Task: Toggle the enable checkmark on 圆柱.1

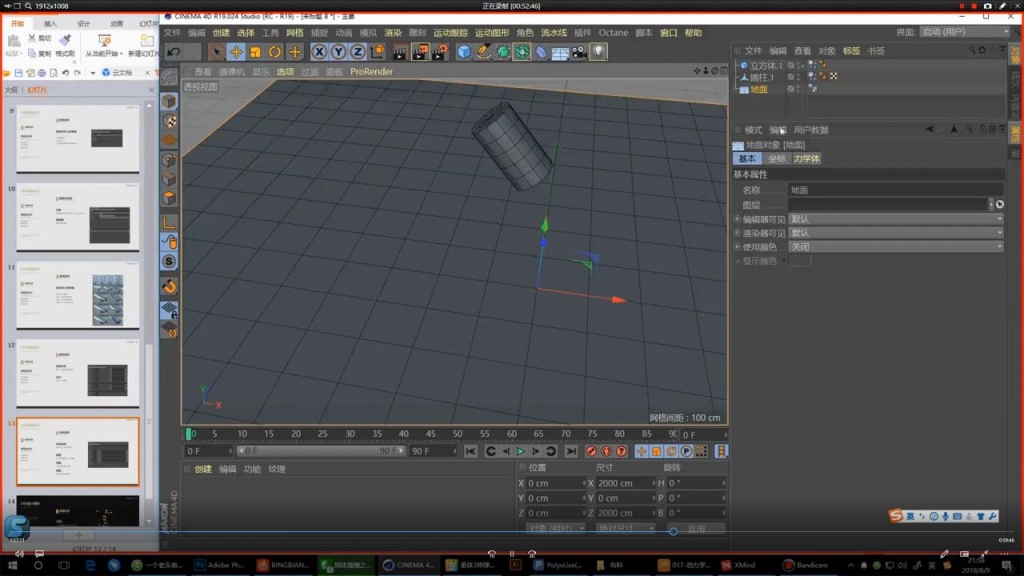Action: (802, 76)
